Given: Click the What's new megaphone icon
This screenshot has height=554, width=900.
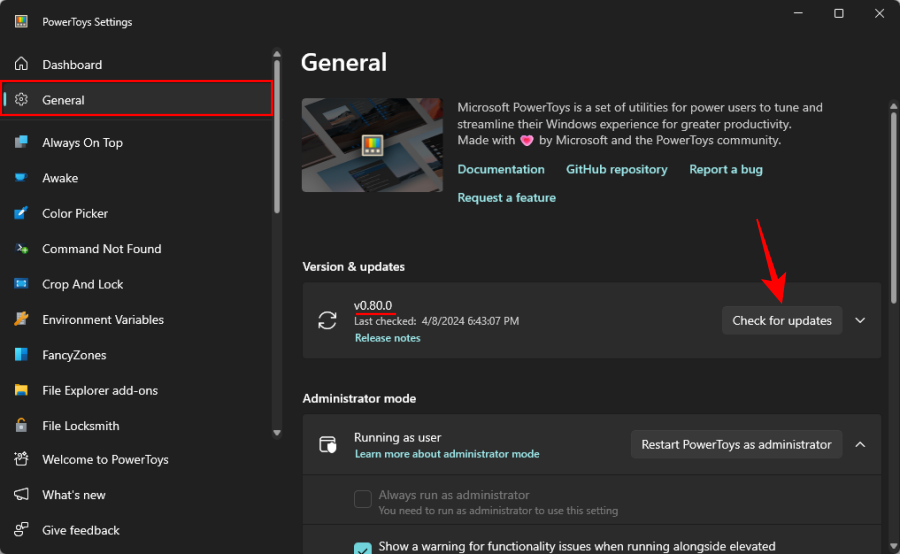Looking at the screenshot, I should pos(21,494).
